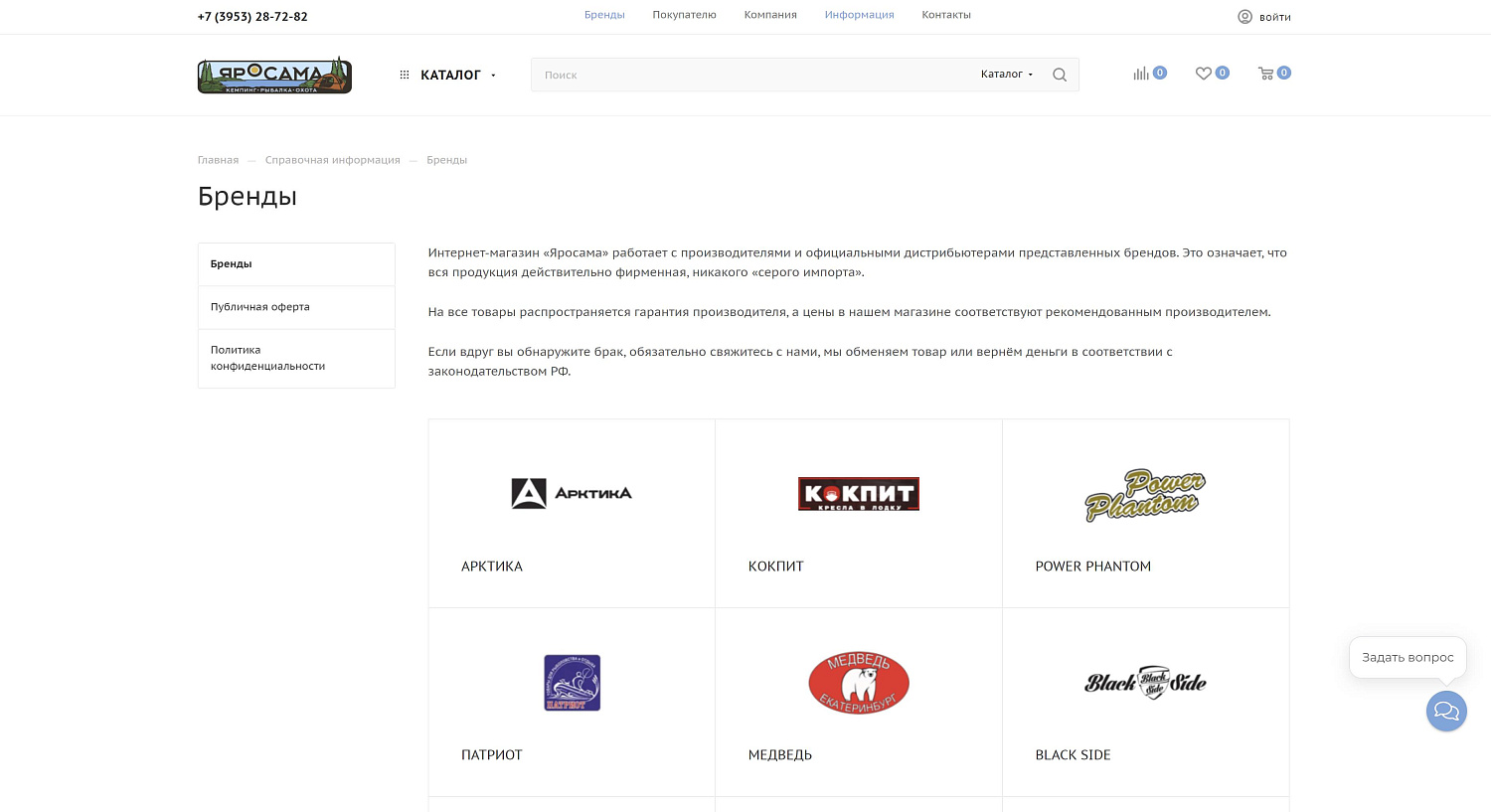Click the Каталог grid dots icon

pos(405,75)
